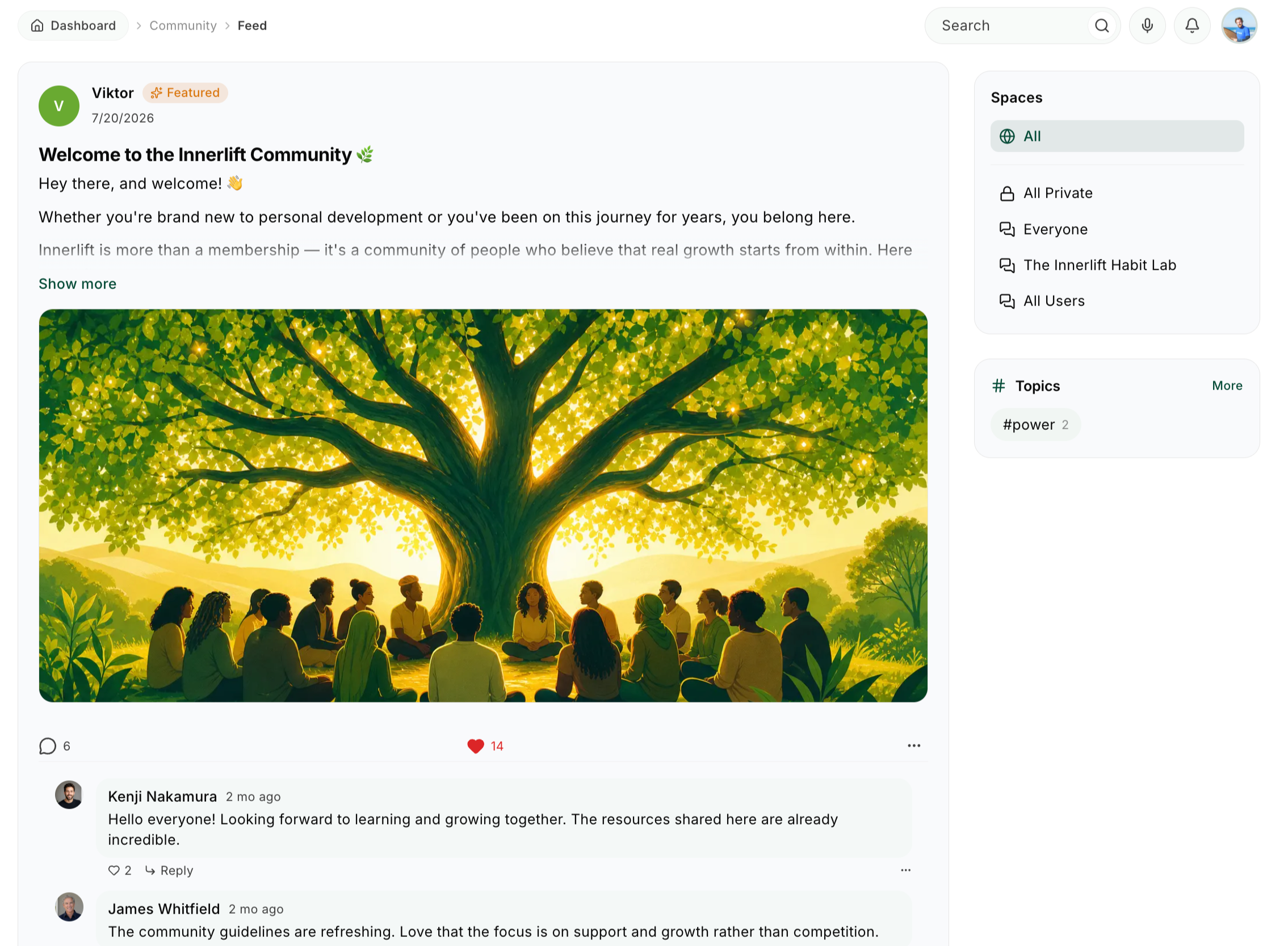Like Kenji Nakamura's comment heart
Image resolution: width=1288 pixels, height=946 pixels.
[x=114, y=870]
